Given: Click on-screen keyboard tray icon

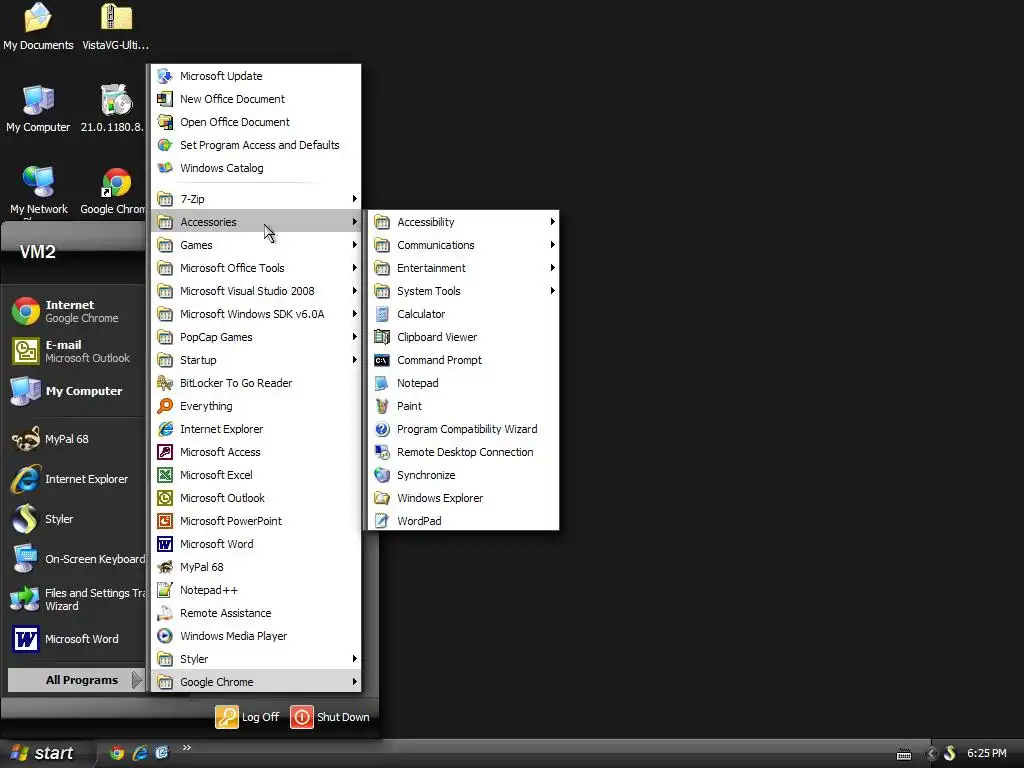Looking at the screenshot, I should pos(904,754).
